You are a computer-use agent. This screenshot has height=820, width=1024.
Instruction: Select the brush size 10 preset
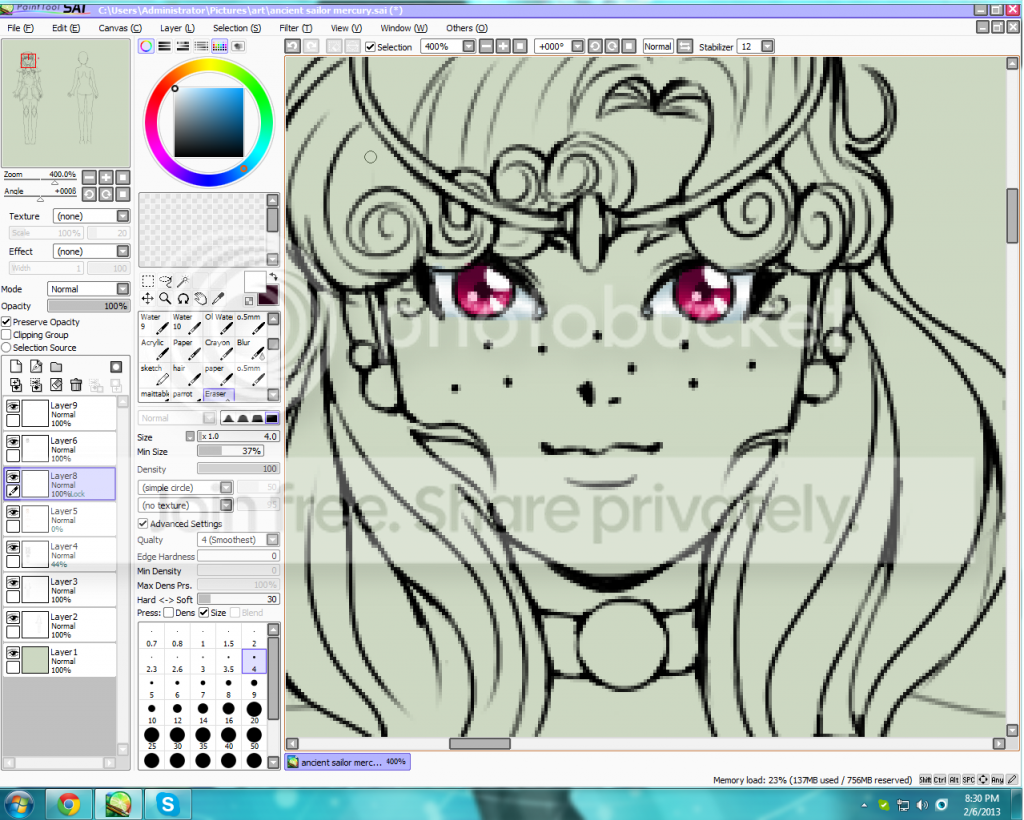click(152, 712)
